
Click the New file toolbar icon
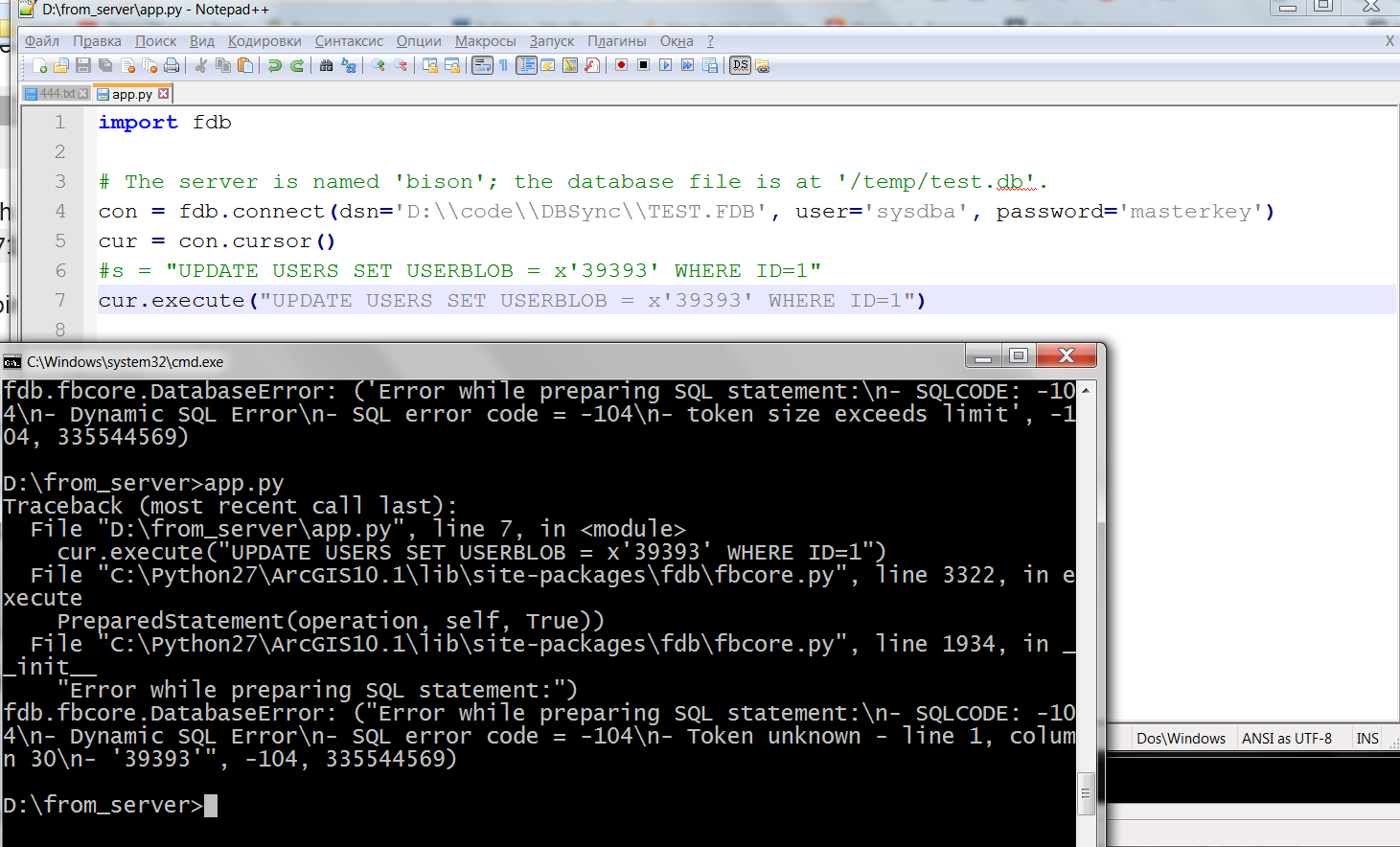[x=40, y=65]
